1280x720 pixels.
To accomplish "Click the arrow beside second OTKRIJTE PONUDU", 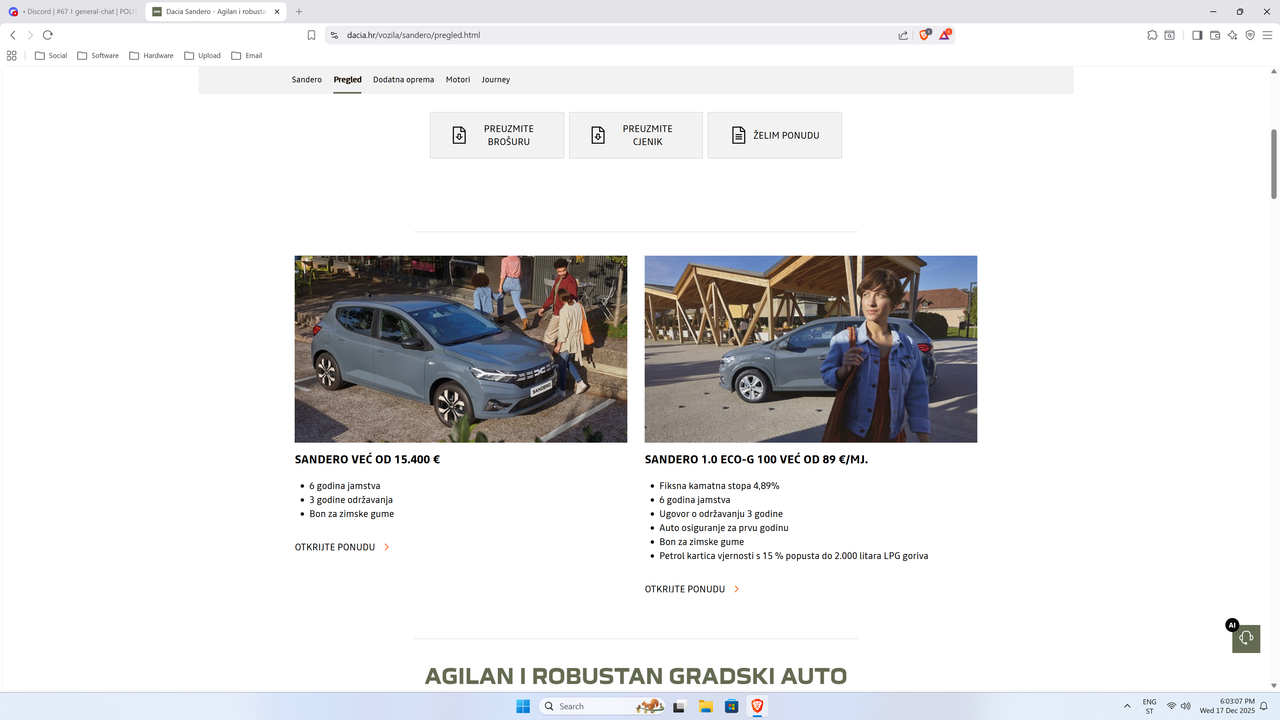I will 737,589.
